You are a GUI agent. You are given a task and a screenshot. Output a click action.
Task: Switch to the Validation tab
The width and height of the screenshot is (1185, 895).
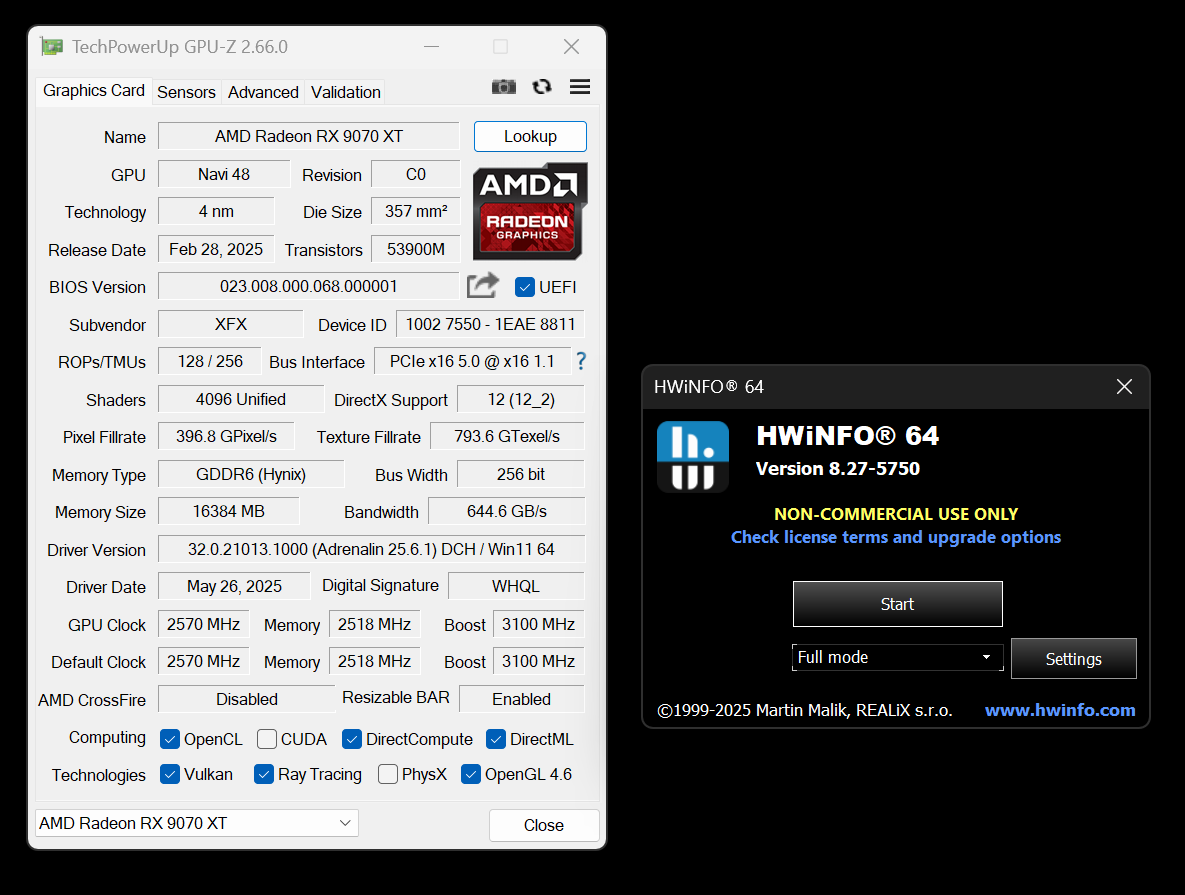click(x=345, y=92)
